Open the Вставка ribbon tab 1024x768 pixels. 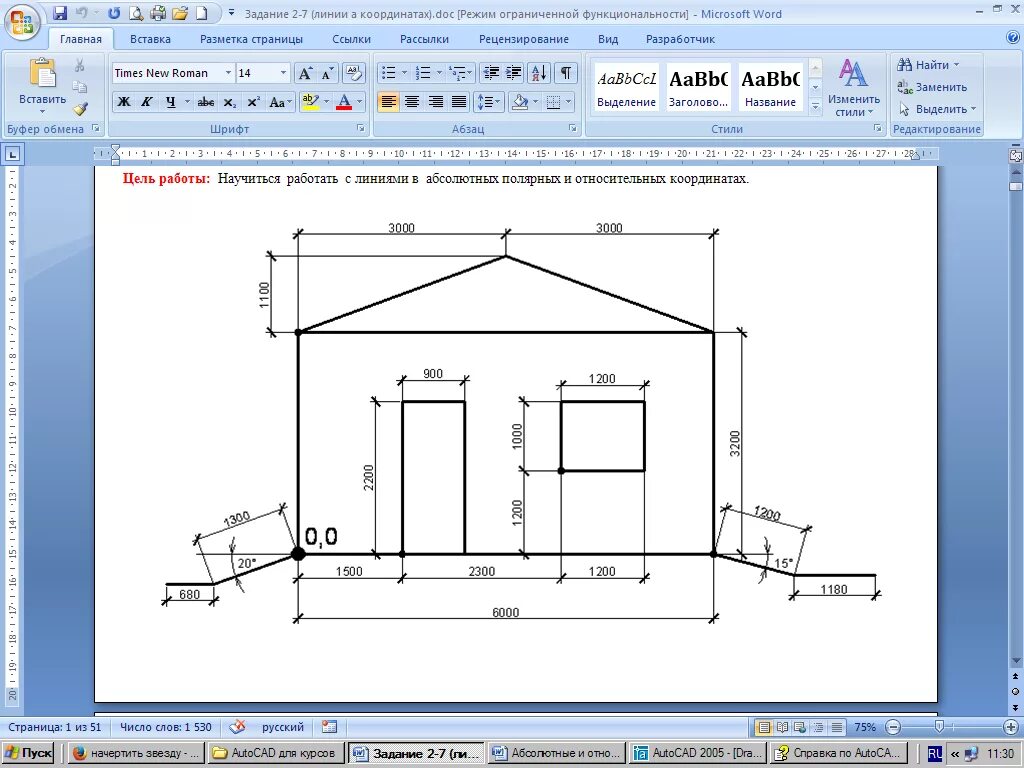point(150,39)
